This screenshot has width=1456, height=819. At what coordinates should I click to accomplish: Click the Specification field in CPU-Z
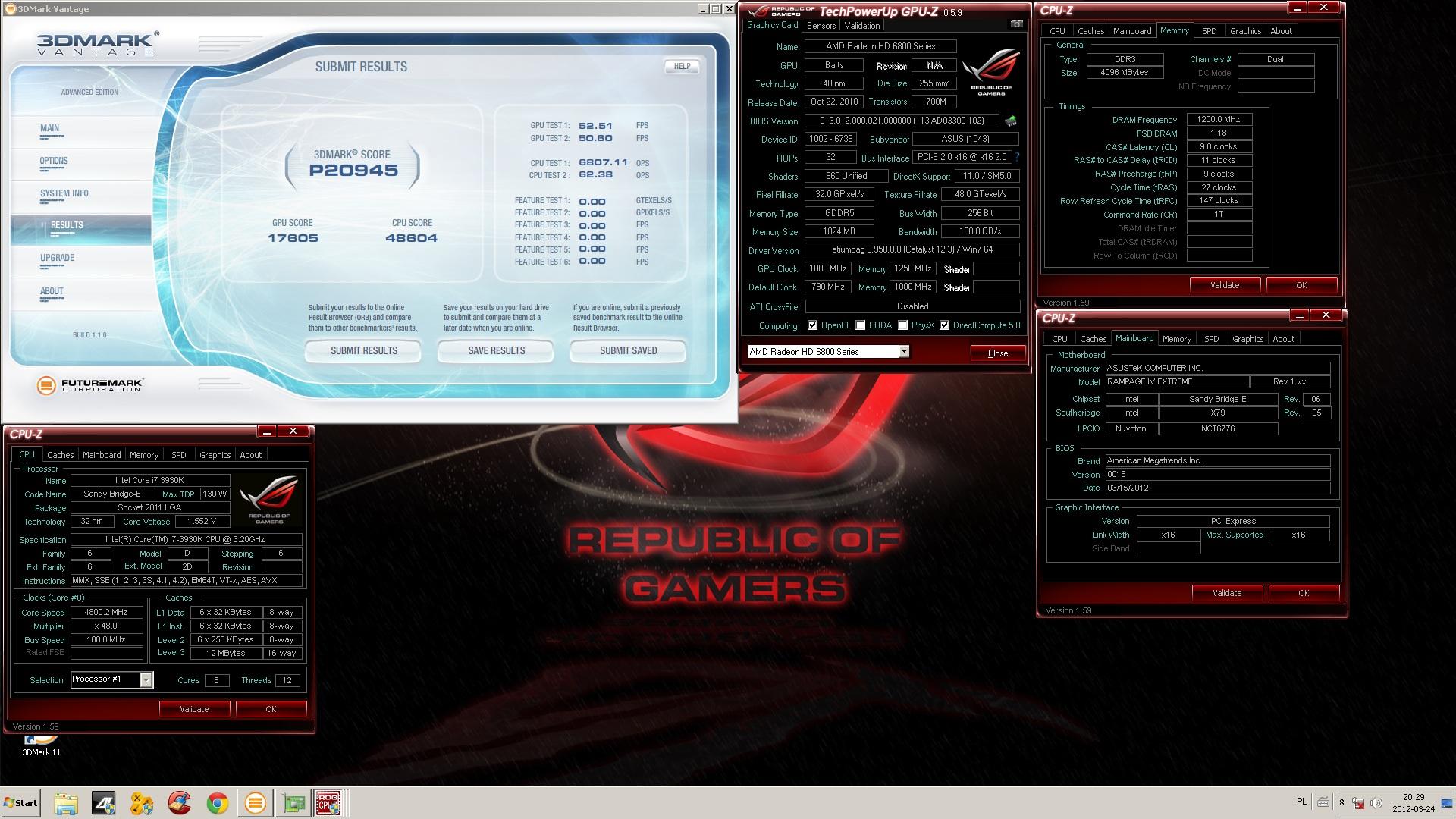point(187,540)
